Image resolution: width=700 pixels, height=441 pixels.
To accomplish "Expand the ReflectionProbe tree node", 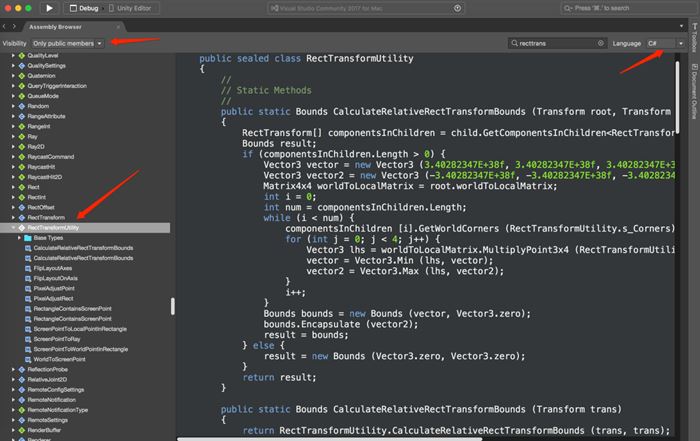I will click(x=12, y=369).
